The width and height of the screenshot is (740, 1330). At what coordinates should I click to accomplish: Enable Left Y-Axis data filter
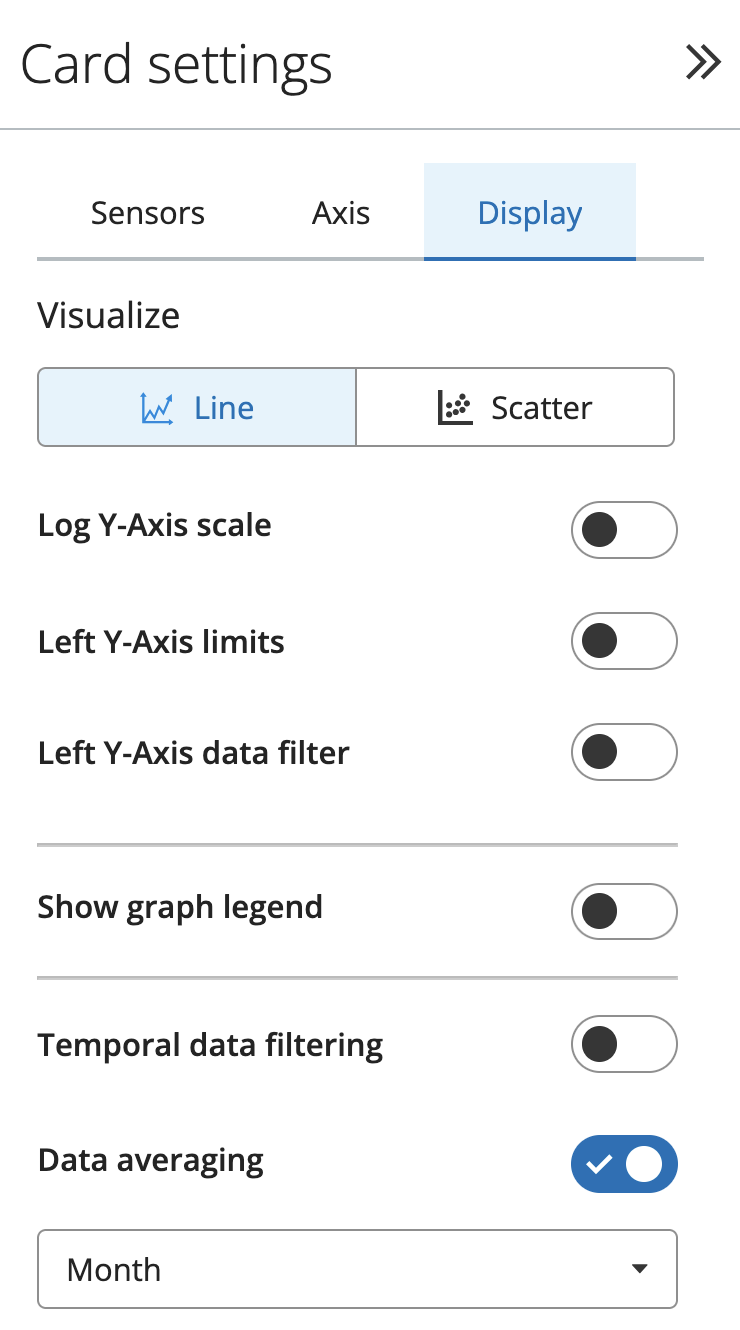coord(624,752)
